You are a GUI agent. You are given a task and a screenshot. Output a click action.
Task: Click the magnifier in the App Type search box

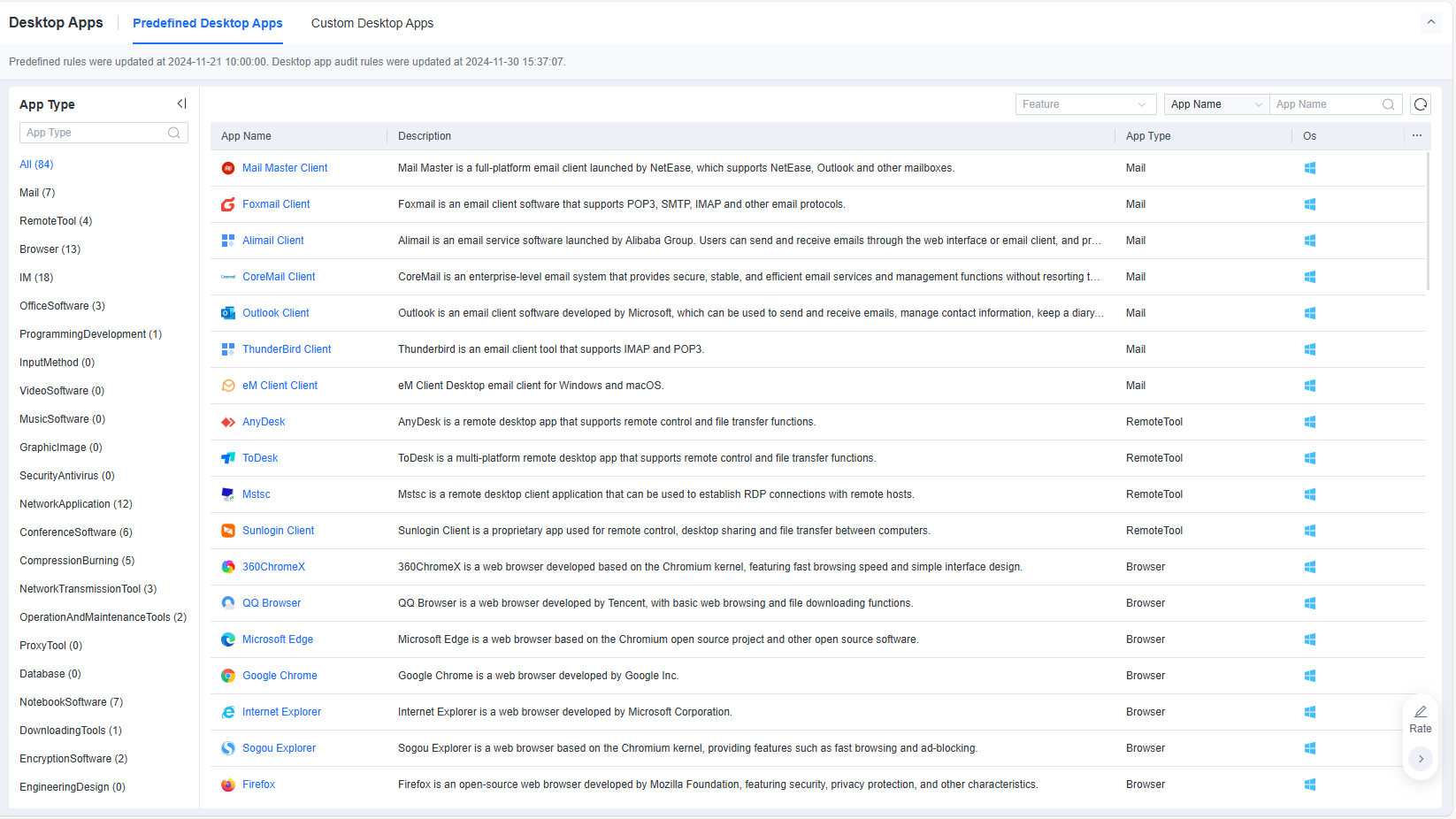point(174,133)
